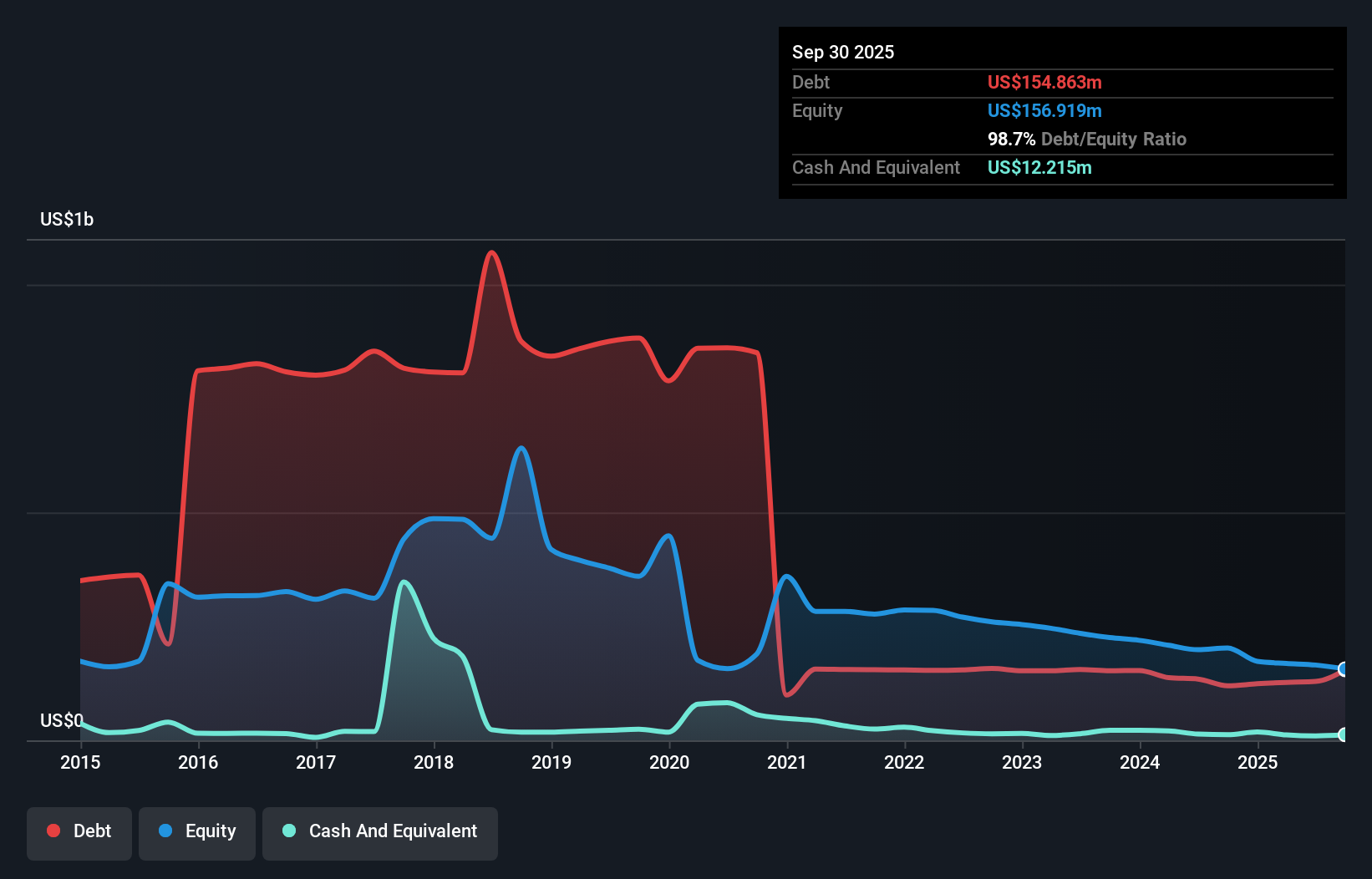Image resolution: width=1372 pixels, height=879 pixels.
Task: Select the white Equity endpoint marker on chart
Action: point(1342,669)
